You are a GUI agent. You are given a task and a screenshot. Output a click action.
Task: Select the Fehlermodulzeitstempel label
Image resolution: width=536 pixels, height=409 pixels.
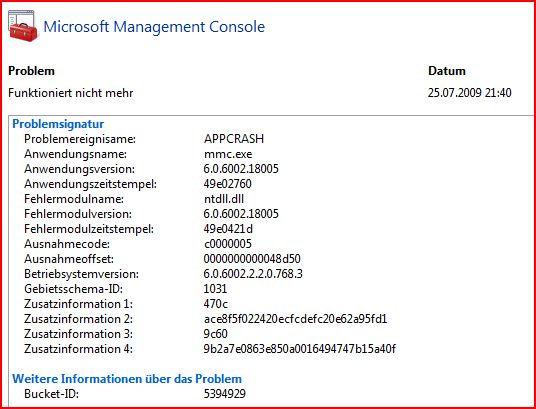pos(89,229)
